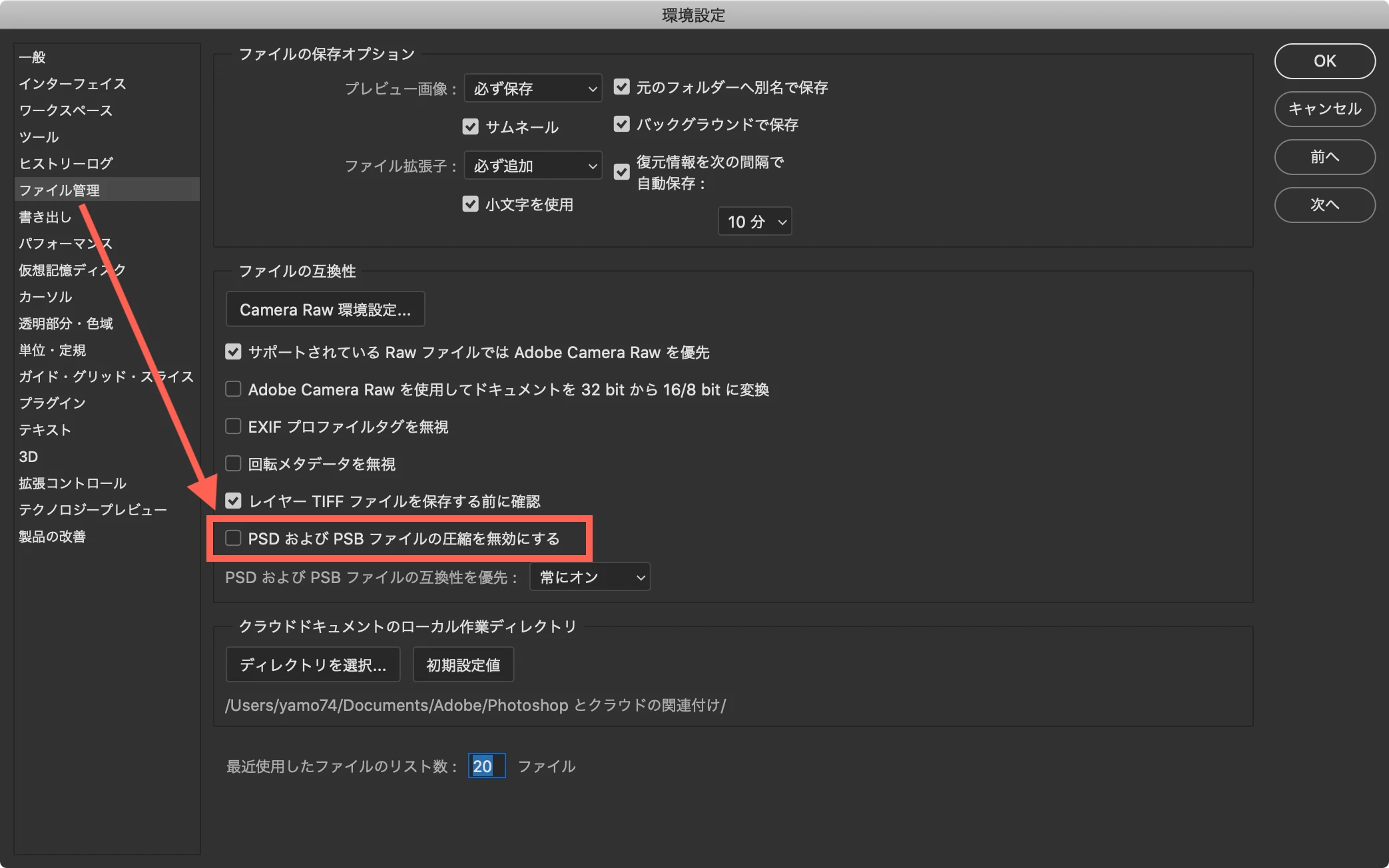Uncheck バックグラウンドで保存 option
The image size is (1389, 868).
621,124
